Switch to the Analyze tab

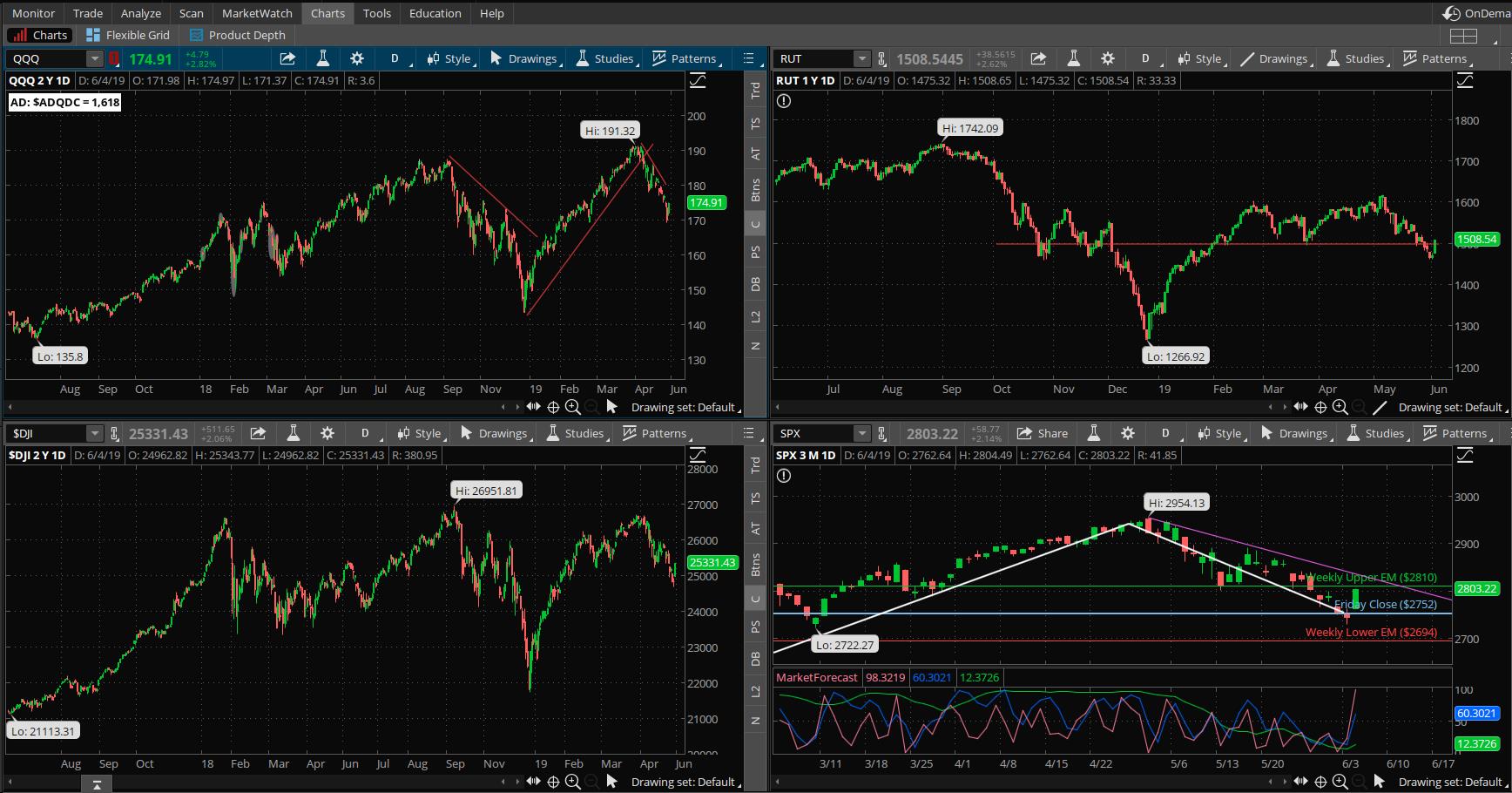pos(141,13)
